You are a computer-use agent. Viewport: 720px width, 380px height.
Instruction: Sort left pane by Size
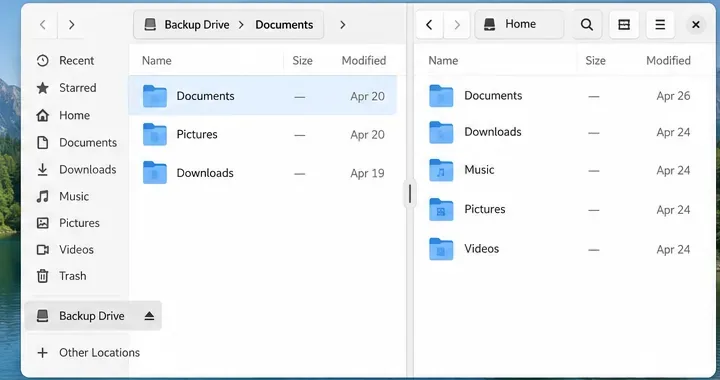tap(303, 61)
